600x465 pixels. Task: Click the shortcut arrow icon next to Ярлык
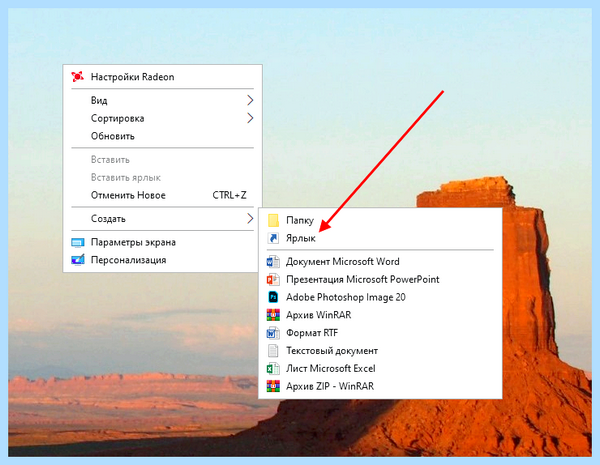(x=273, y=238)
